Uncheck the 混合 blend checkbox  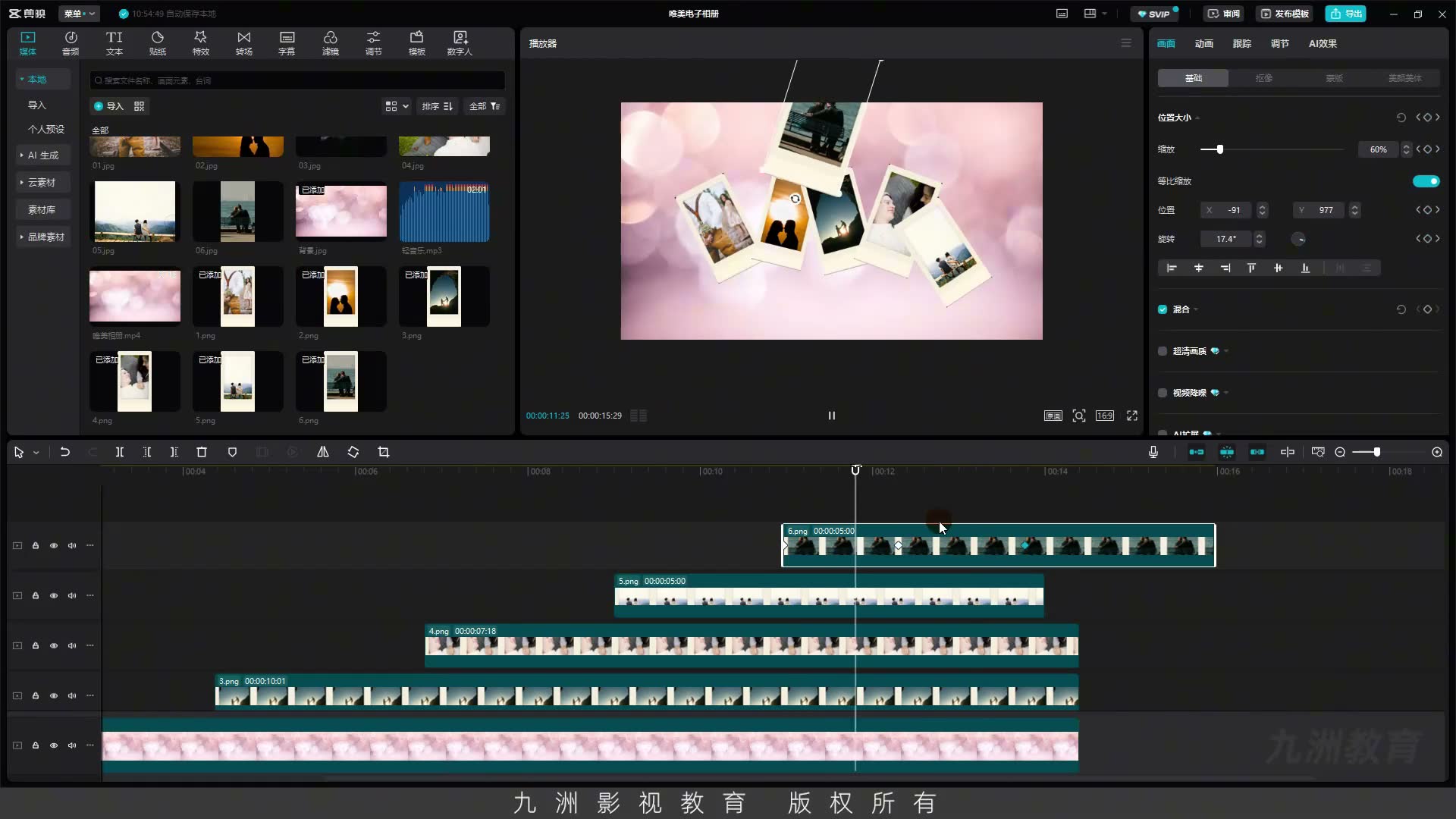point(1163,309)
